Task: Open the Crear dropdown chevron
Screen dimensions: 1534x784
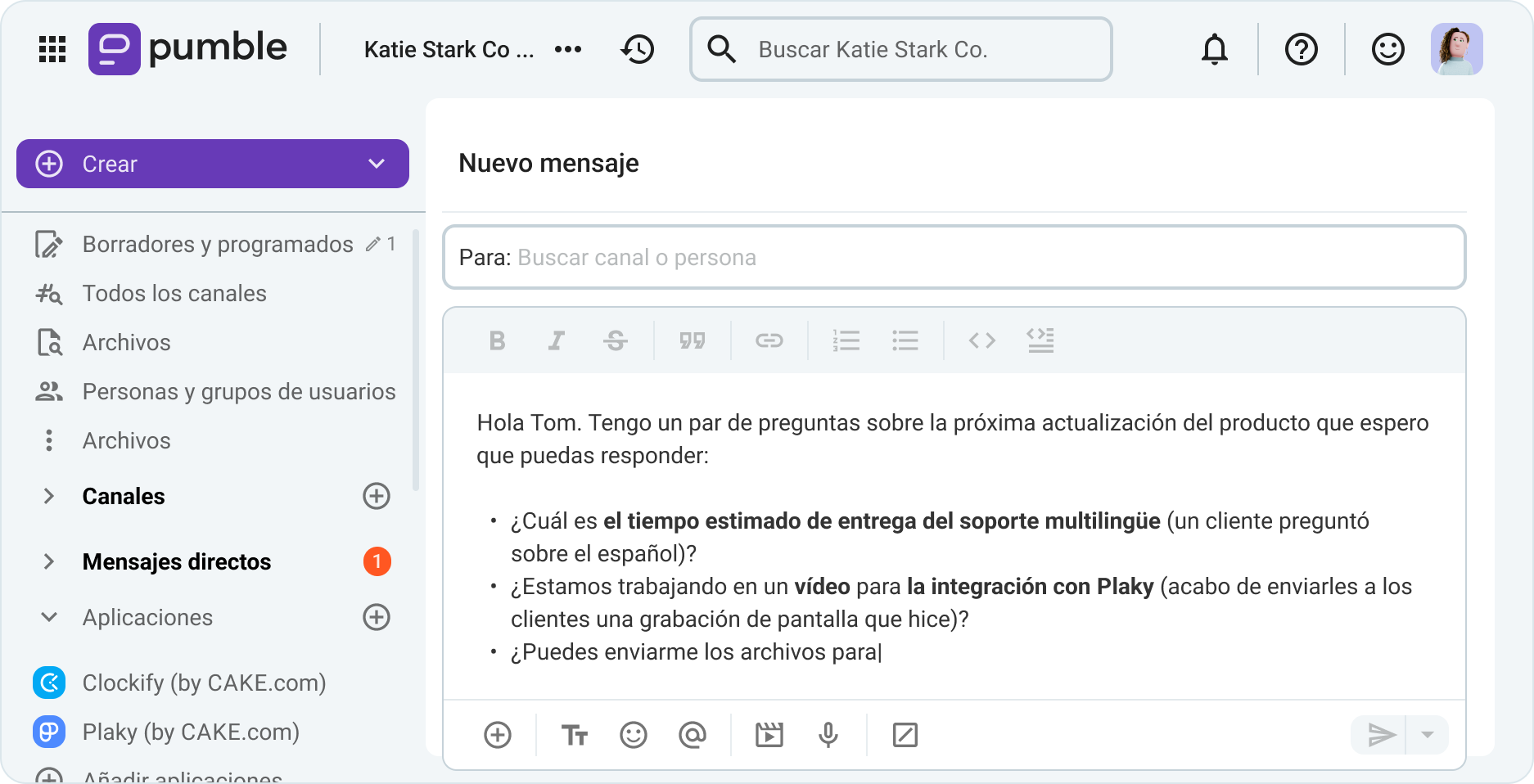Action: tap(376, 164)
